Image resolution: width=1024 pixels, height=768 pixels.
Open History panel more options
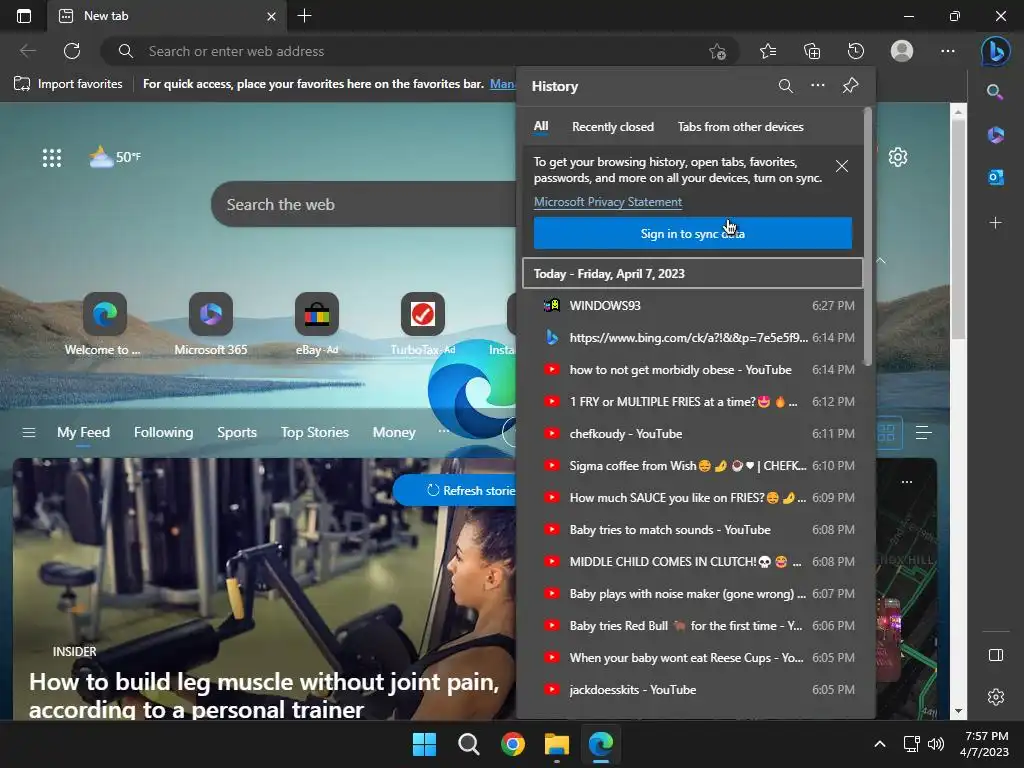point(818,86)
